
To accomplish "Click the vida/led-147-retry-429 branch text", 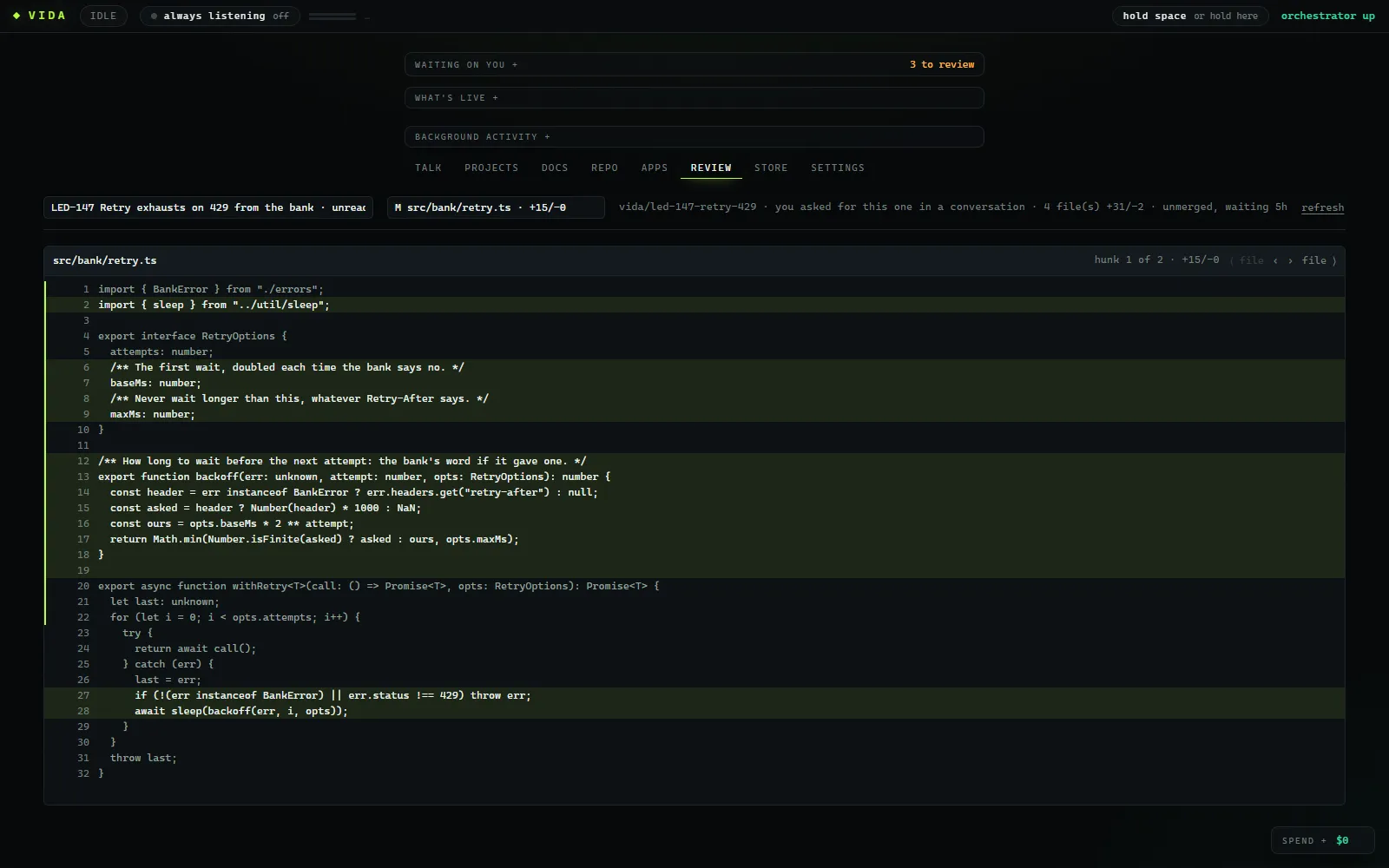I will (x=688, y=207).
